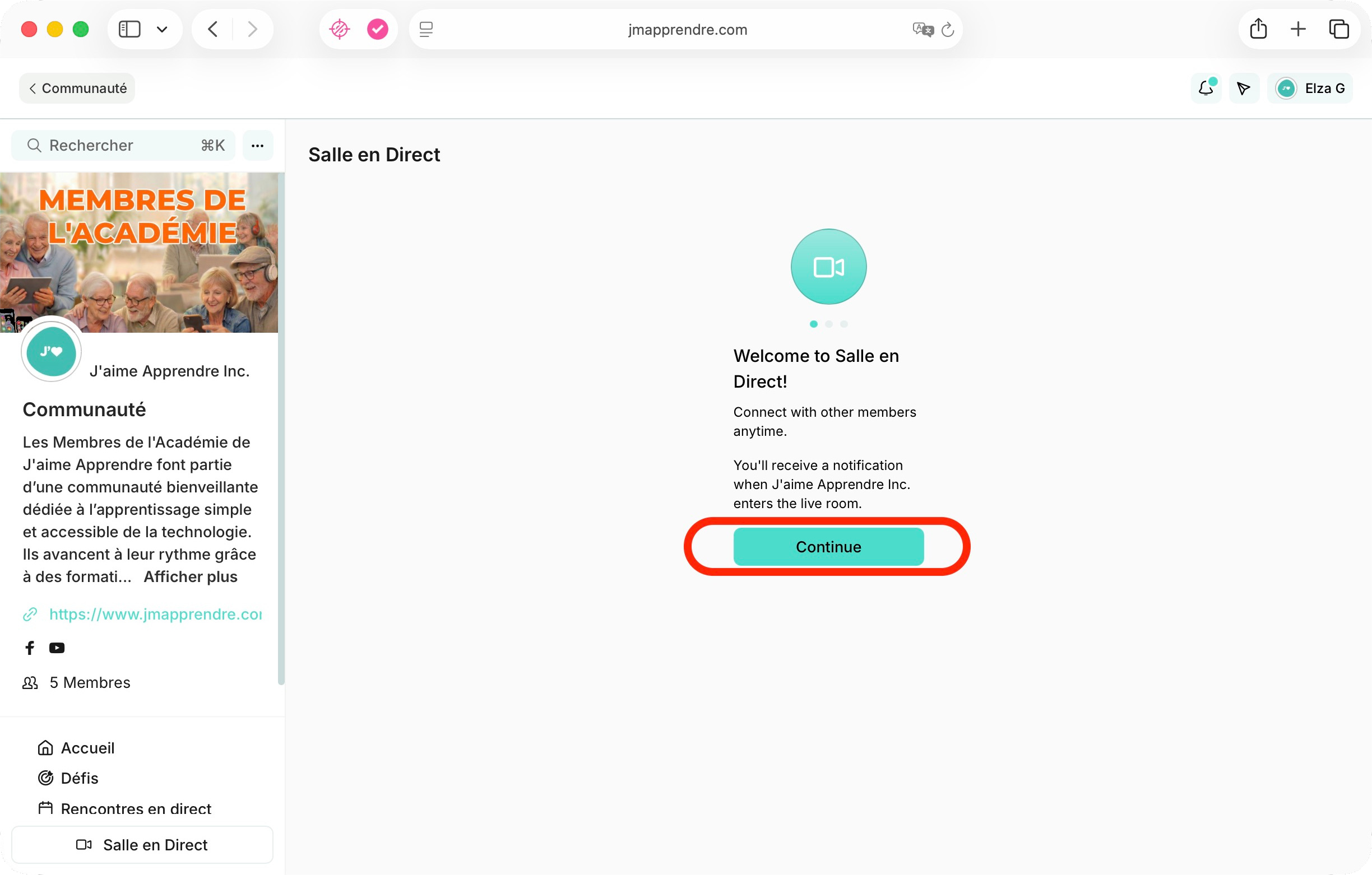
Task: Open direct messages paper-plane icon
Action: (1244, 89)
